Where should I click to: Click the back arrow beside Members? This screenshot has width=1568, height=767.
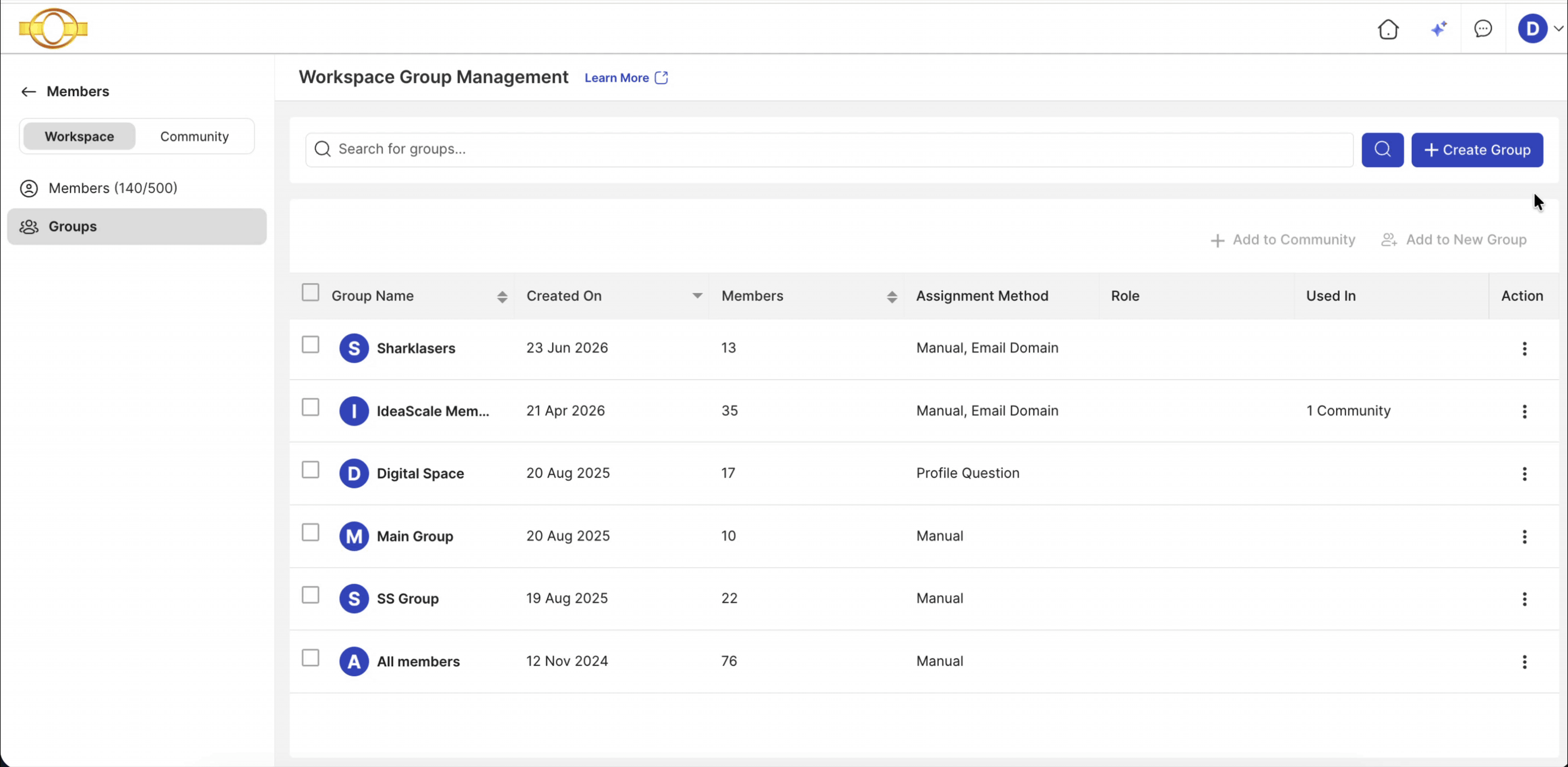click(x=28, y=92)
